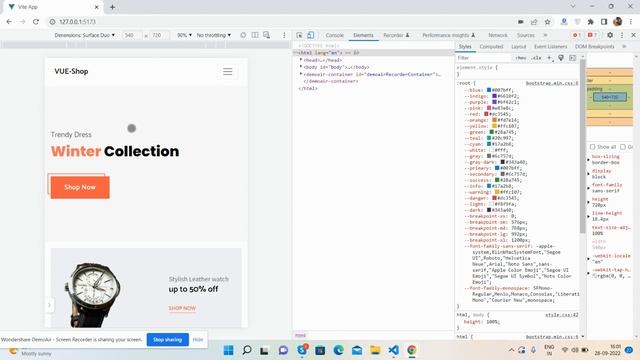Click the red error count badge
Screen dimensions: 640x360
click(577, 36)
